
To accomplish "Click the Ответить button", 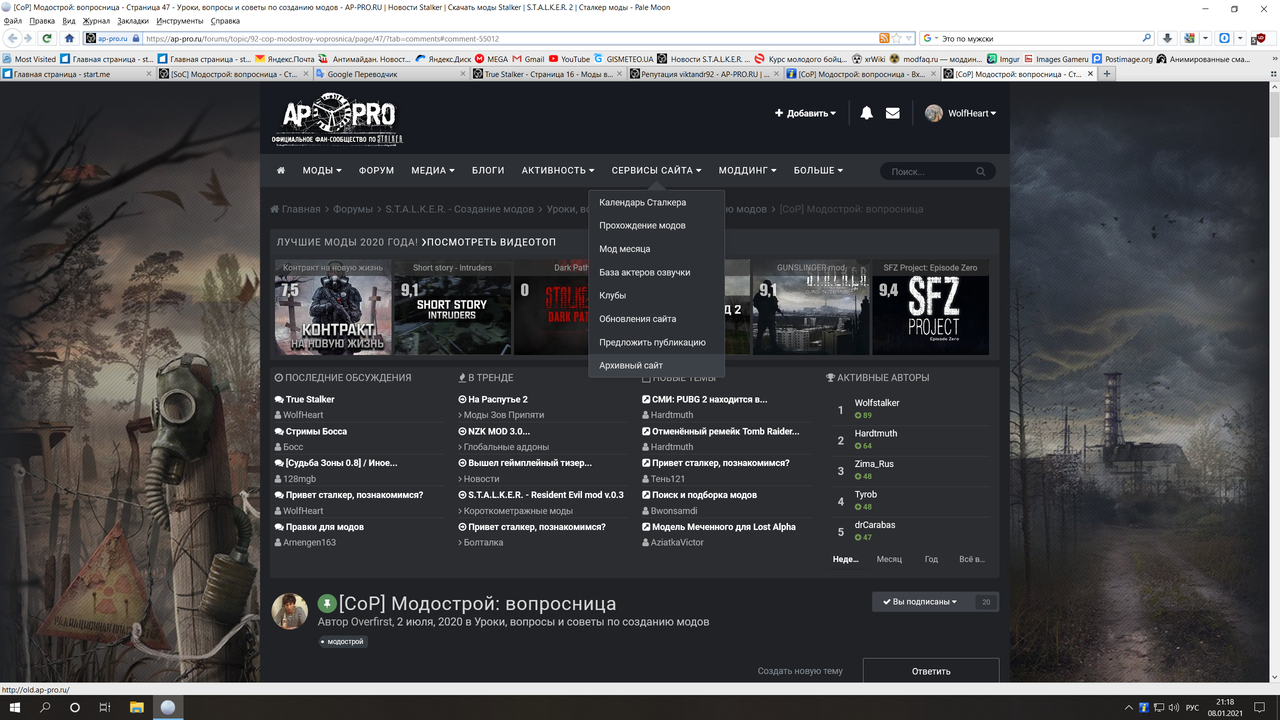I will (x=931, y=671).
